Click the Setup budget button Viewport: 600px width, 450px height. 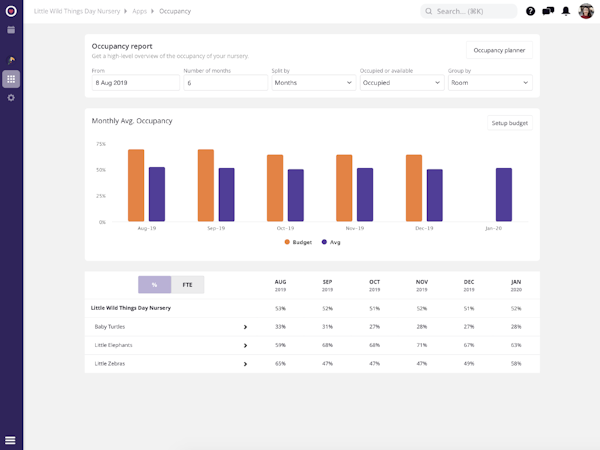(510, 123)
